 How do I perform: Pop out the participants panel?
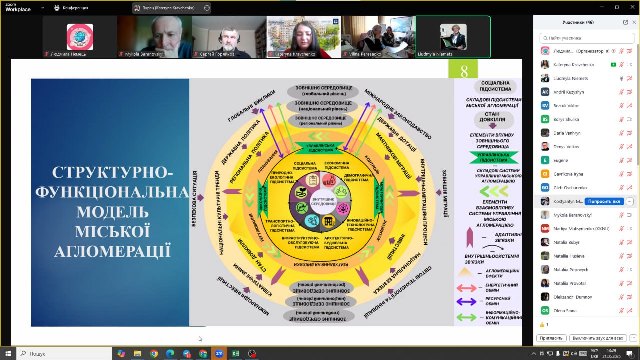coord(625,22)
